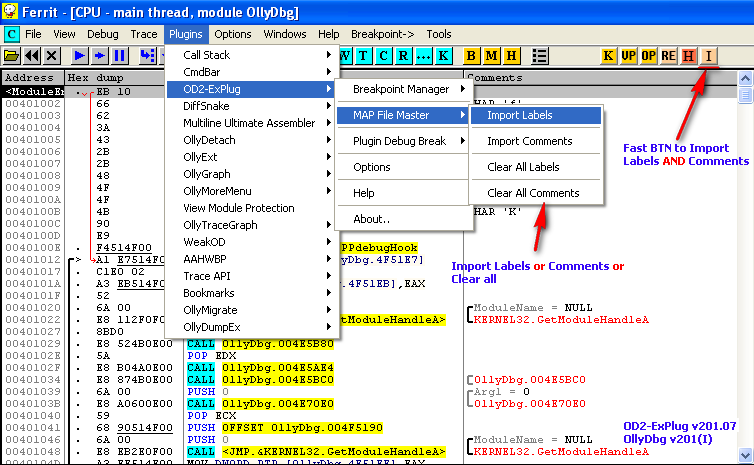The width and height of the screenshot is (754, 465).
Task: Choose Help in OD2-ExPlug submenu
Action: pos(403,193)
